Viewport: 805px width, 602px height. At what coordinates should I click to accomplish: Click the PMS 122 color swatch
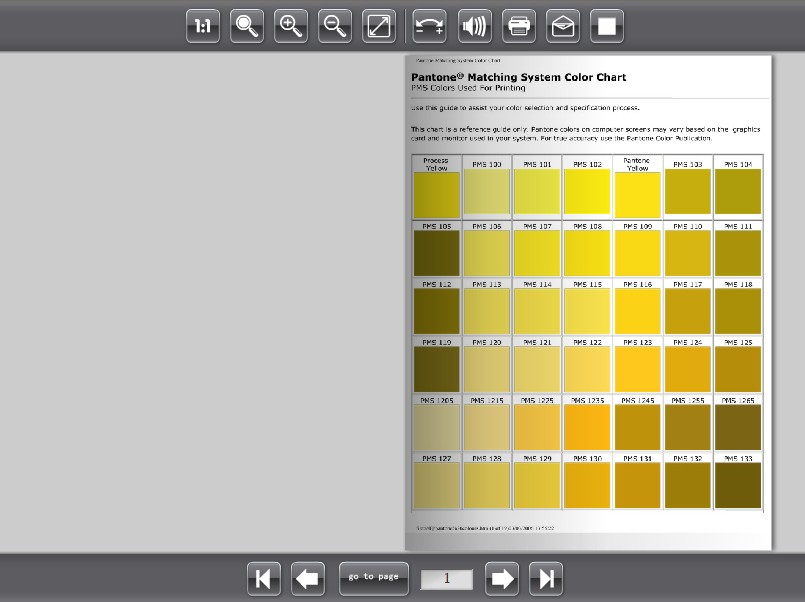tap(587, 369)
